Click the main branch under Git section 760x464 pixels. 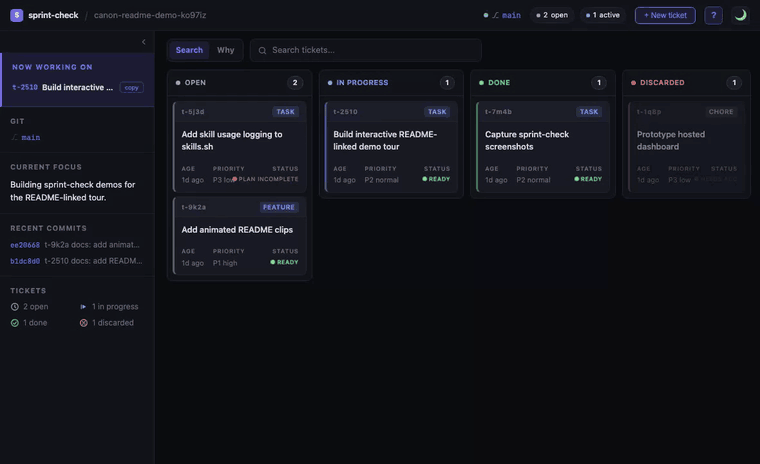click(x=31, y=138)
